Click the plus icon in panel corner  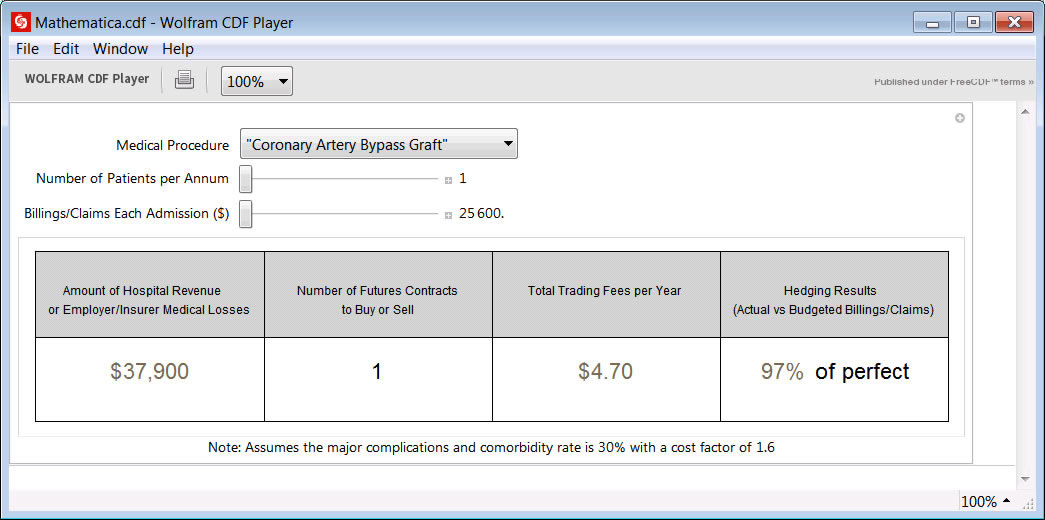(960, 119)
